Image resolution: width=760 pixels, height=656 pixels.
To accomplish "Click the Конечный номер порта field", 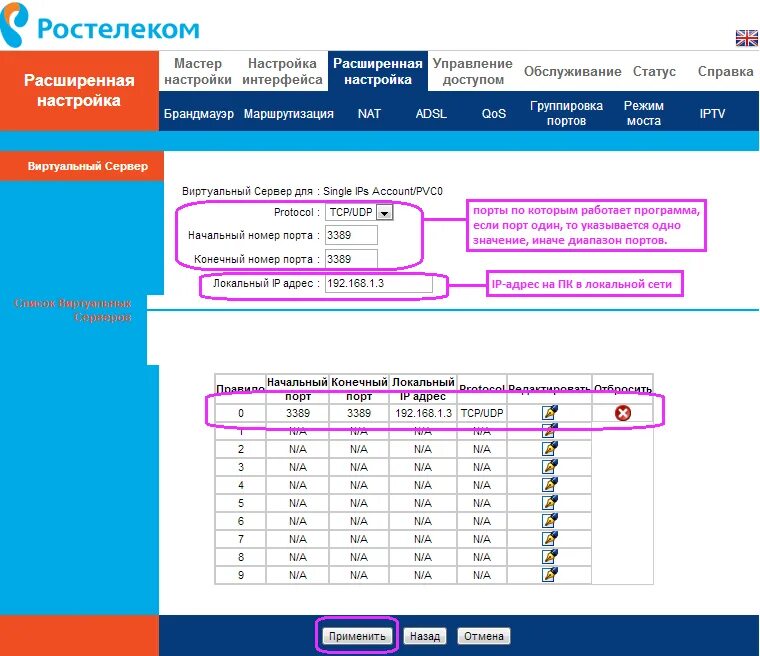I will click(351, 259).
